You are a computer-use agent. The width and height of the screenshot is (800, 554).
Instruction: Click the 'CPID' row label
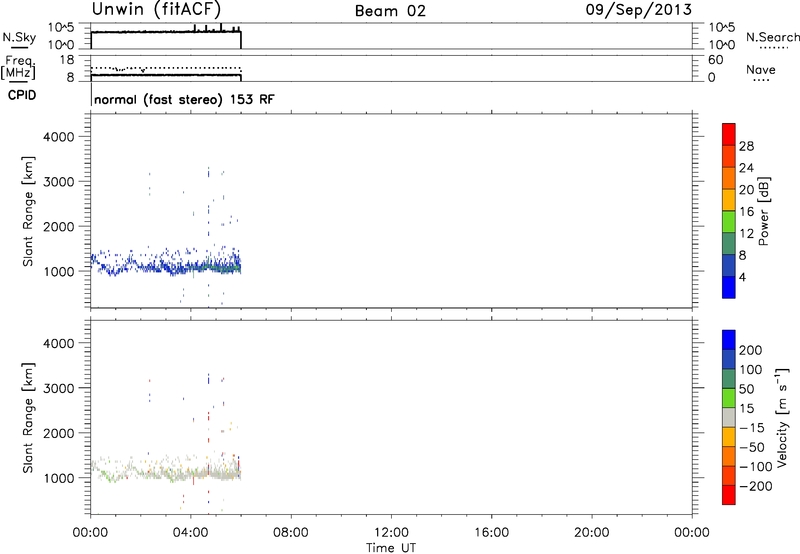(x=22, y=95)
